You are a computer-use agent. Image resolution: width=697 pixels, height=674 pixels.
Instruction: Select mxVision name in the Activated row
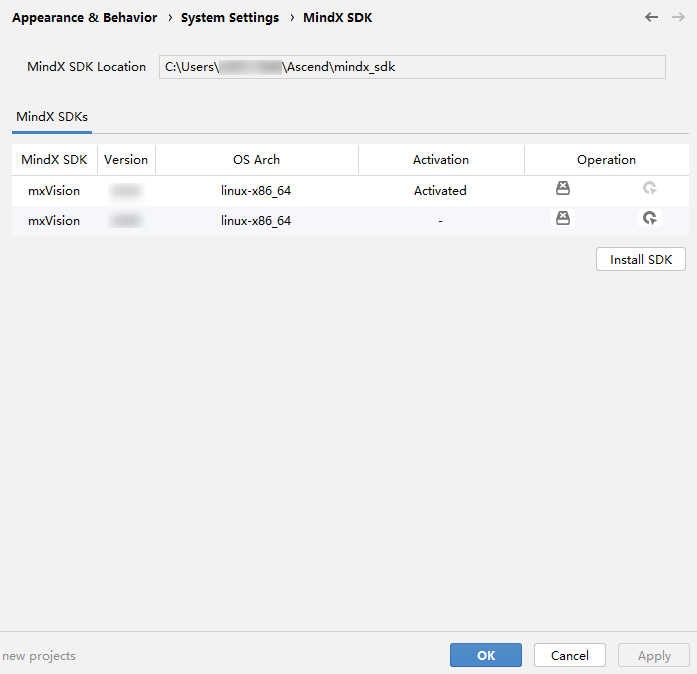click(x=54, y=191)
